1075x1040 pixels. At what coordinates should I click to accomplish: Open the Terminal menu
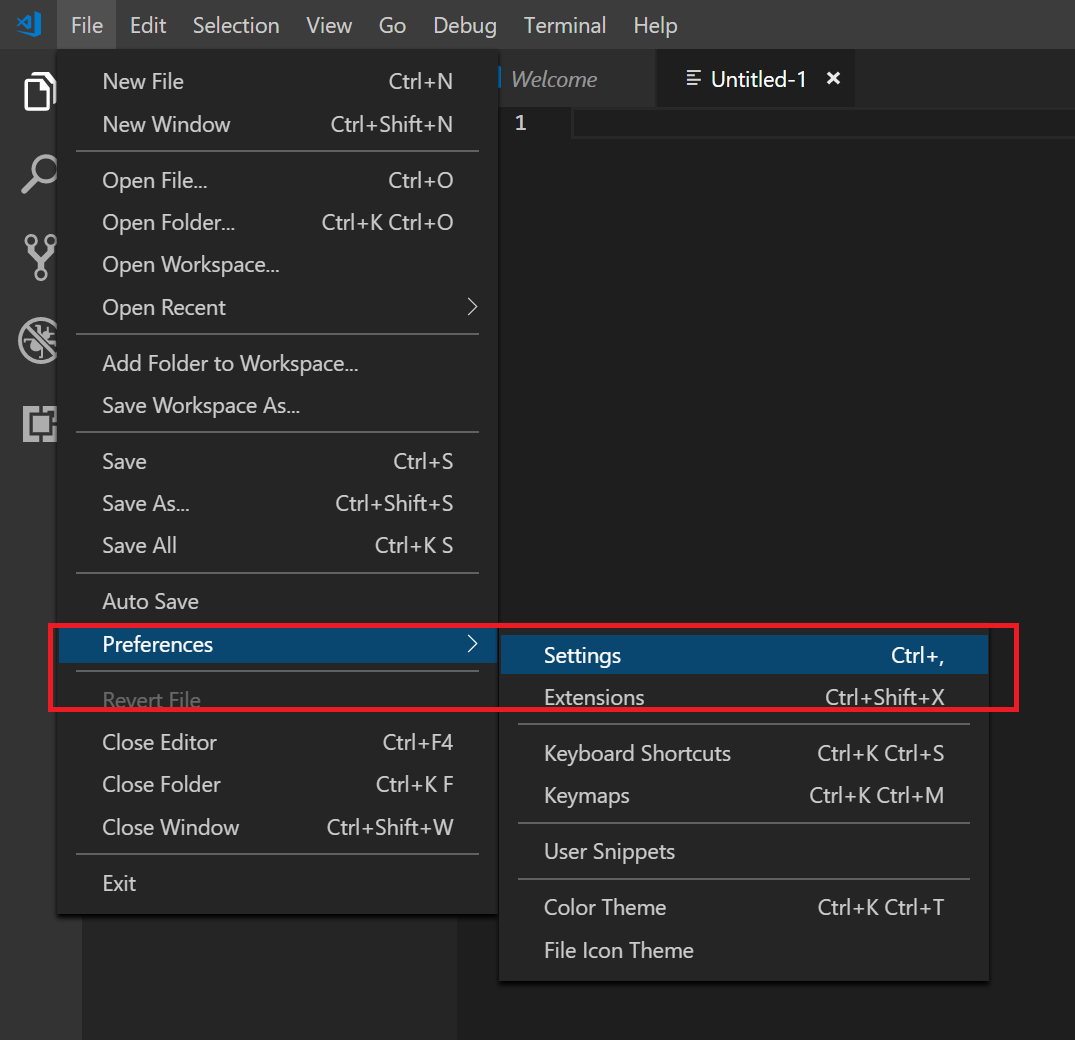point(565,25)
